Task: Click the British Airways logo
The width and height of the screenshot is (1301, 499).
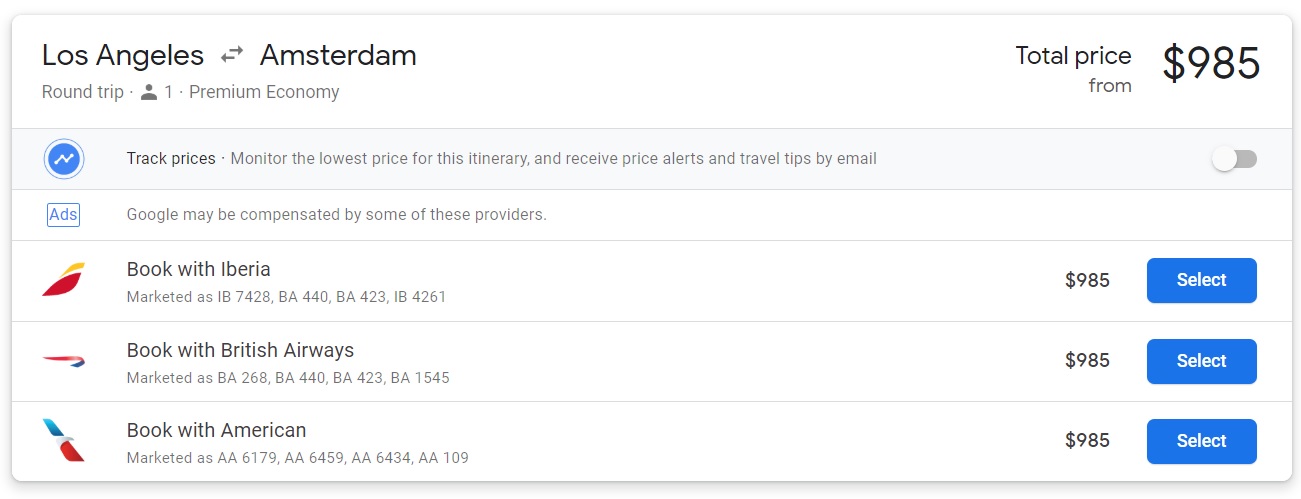Action: [63, 361]
